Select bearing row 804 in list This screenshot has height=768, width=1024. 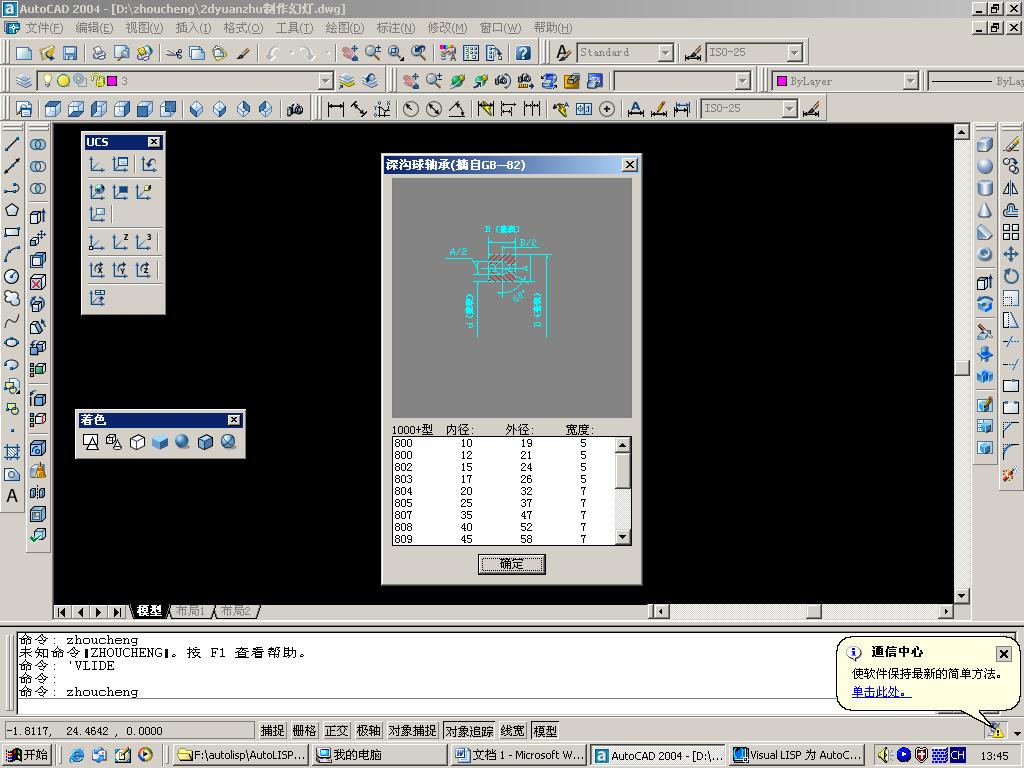pyautogui.click(x=504, y=491)
